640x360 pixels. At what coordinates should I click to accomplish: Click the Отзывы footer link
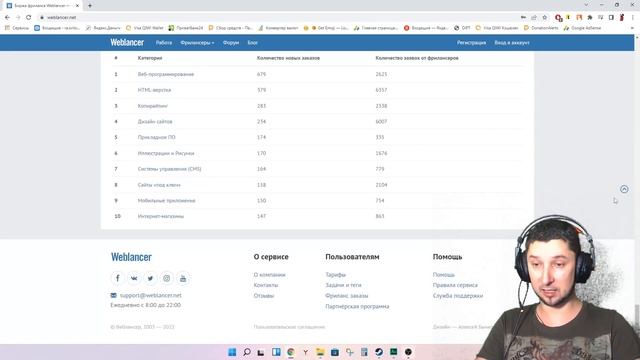pos(264,296)
